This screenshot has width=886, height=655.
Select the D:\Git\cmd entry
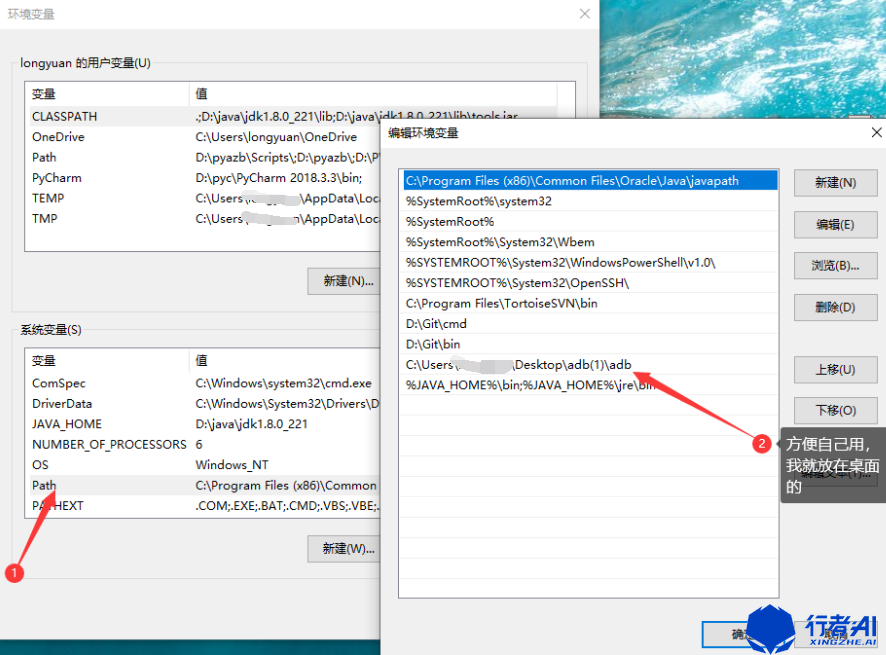click(590, 324)
